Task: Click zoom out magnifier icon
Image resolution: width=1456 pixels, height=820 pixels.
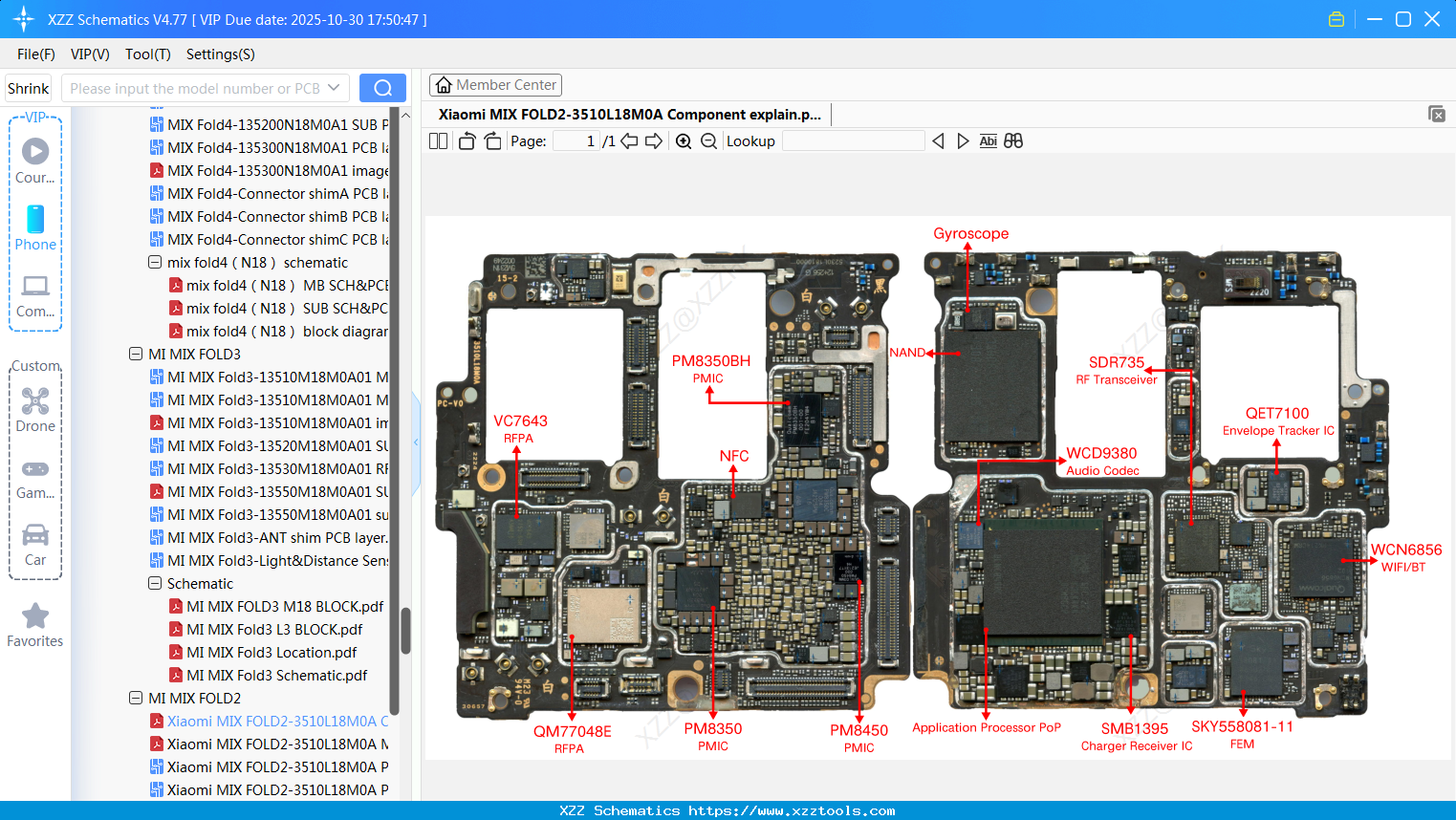Action: 708,140
